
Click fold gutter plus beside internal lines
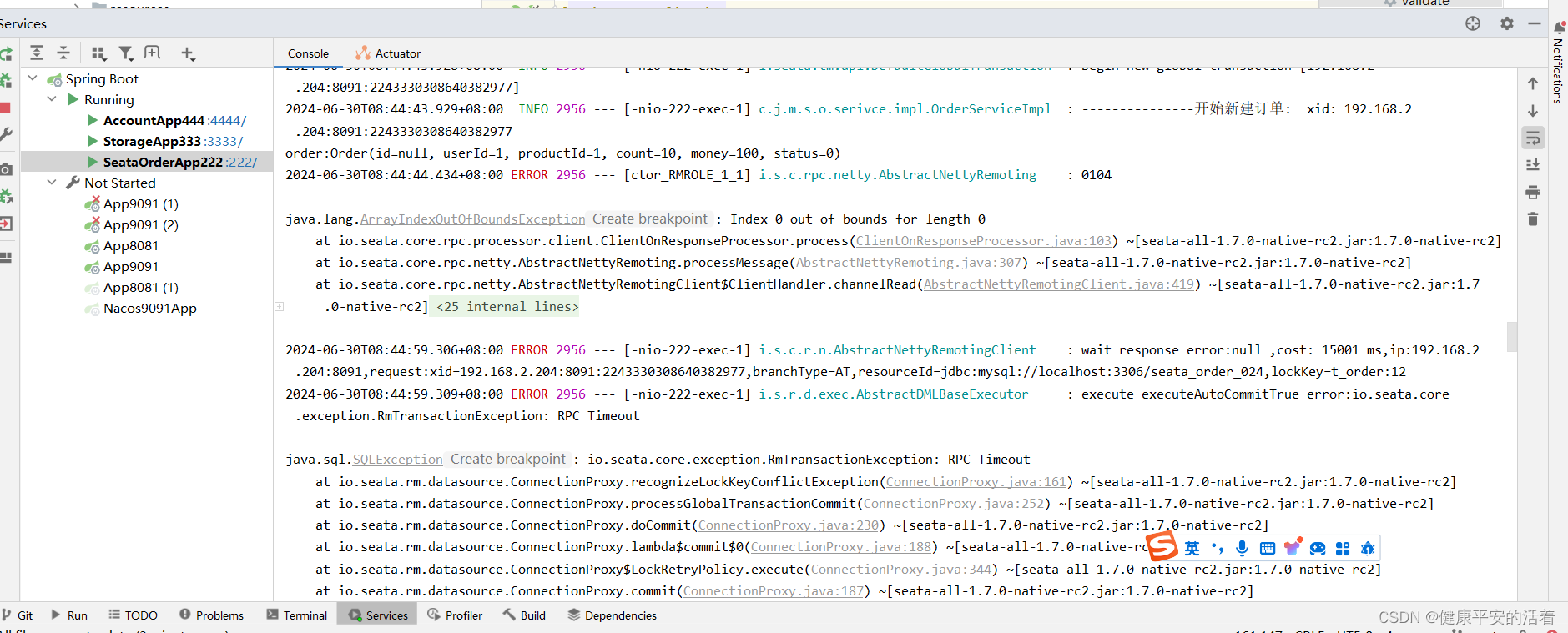280,306
